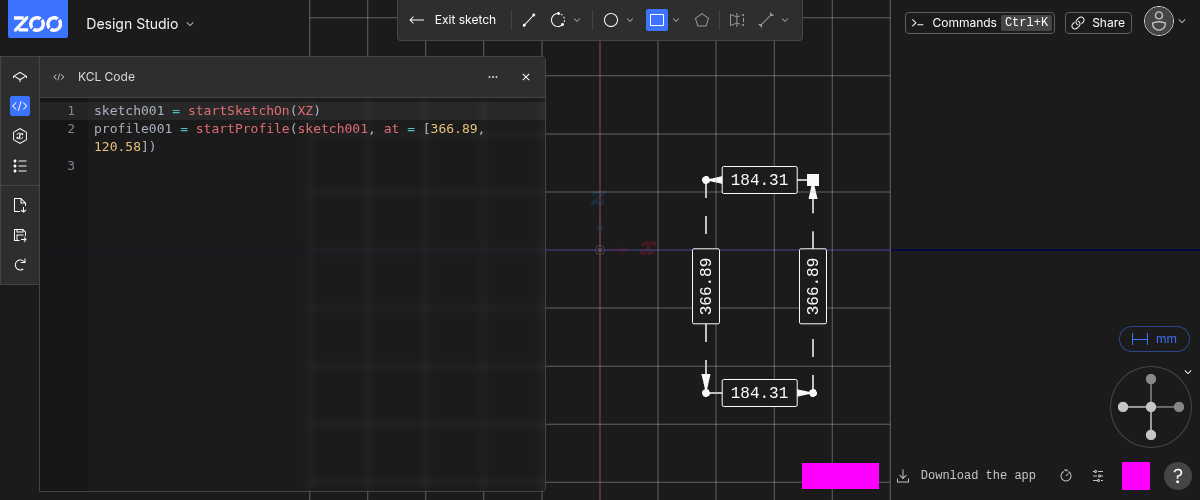Open the Feature tree pane
The width and height of the screenshot is (1200, 500).
click(20, 76)
